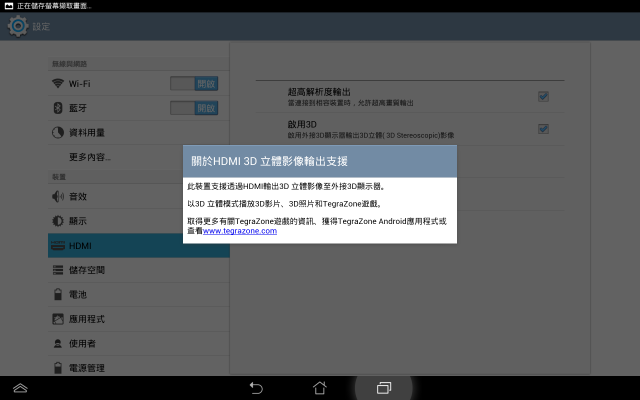Select 使用者 label in sidebar
This screenshot has width=640, height=400.
(82, 343)
